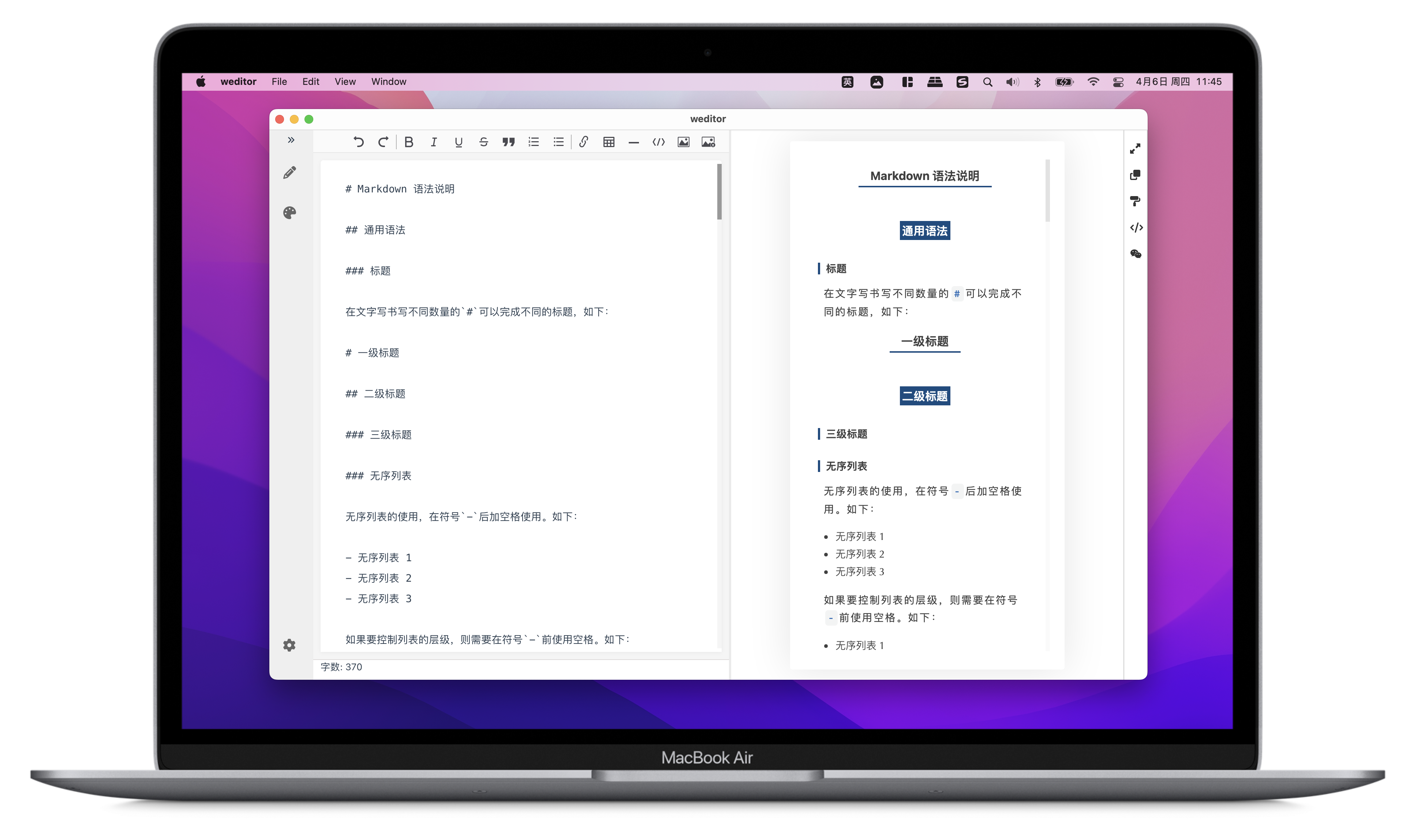Open the View menu
The height and width of the screenshot is (840, 1417).
pos(345,82)
